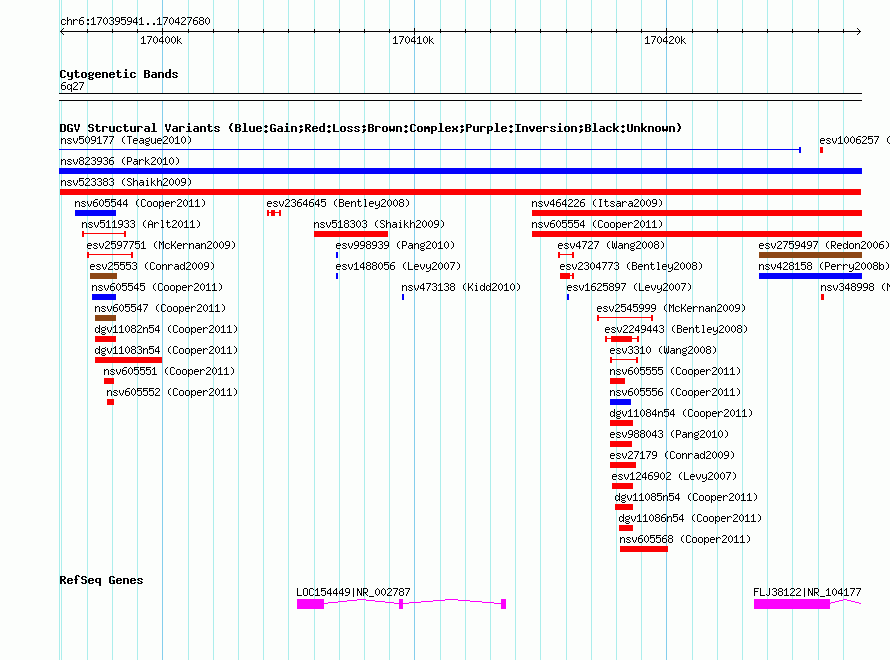Click the blue gain bar under nsv605544
The image size is (890, 660).
95,213
